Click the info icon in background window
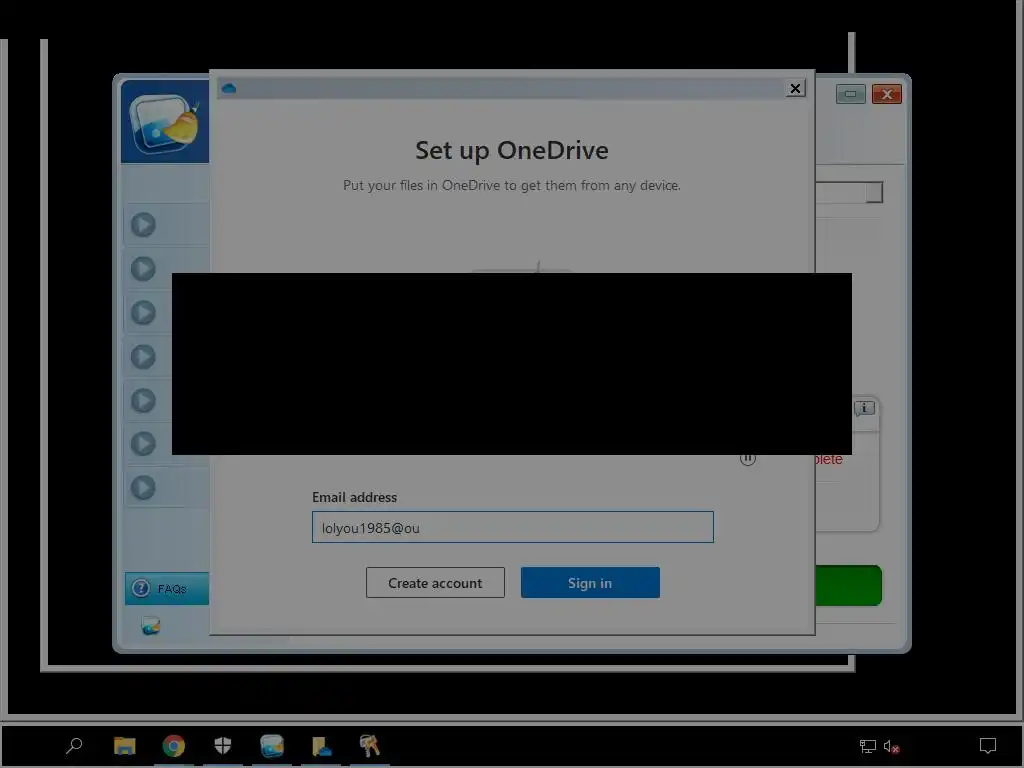 coord(864,408)
